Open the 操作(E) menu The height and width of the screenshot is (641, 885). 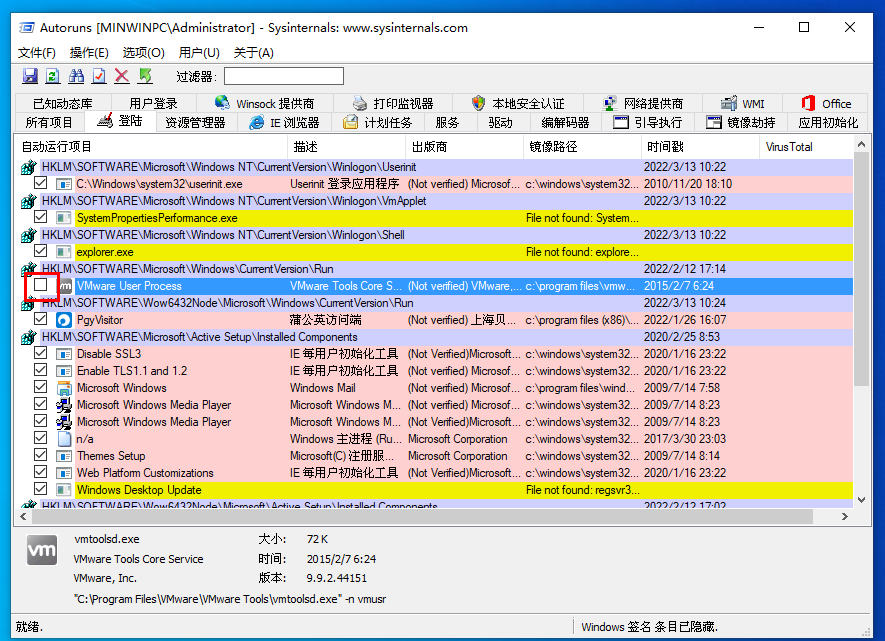click(x=89, y=52)
